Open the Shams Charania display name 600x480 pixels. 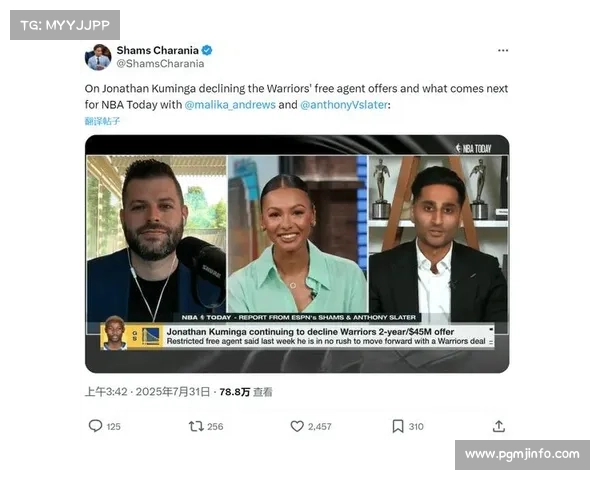(157, 50)
